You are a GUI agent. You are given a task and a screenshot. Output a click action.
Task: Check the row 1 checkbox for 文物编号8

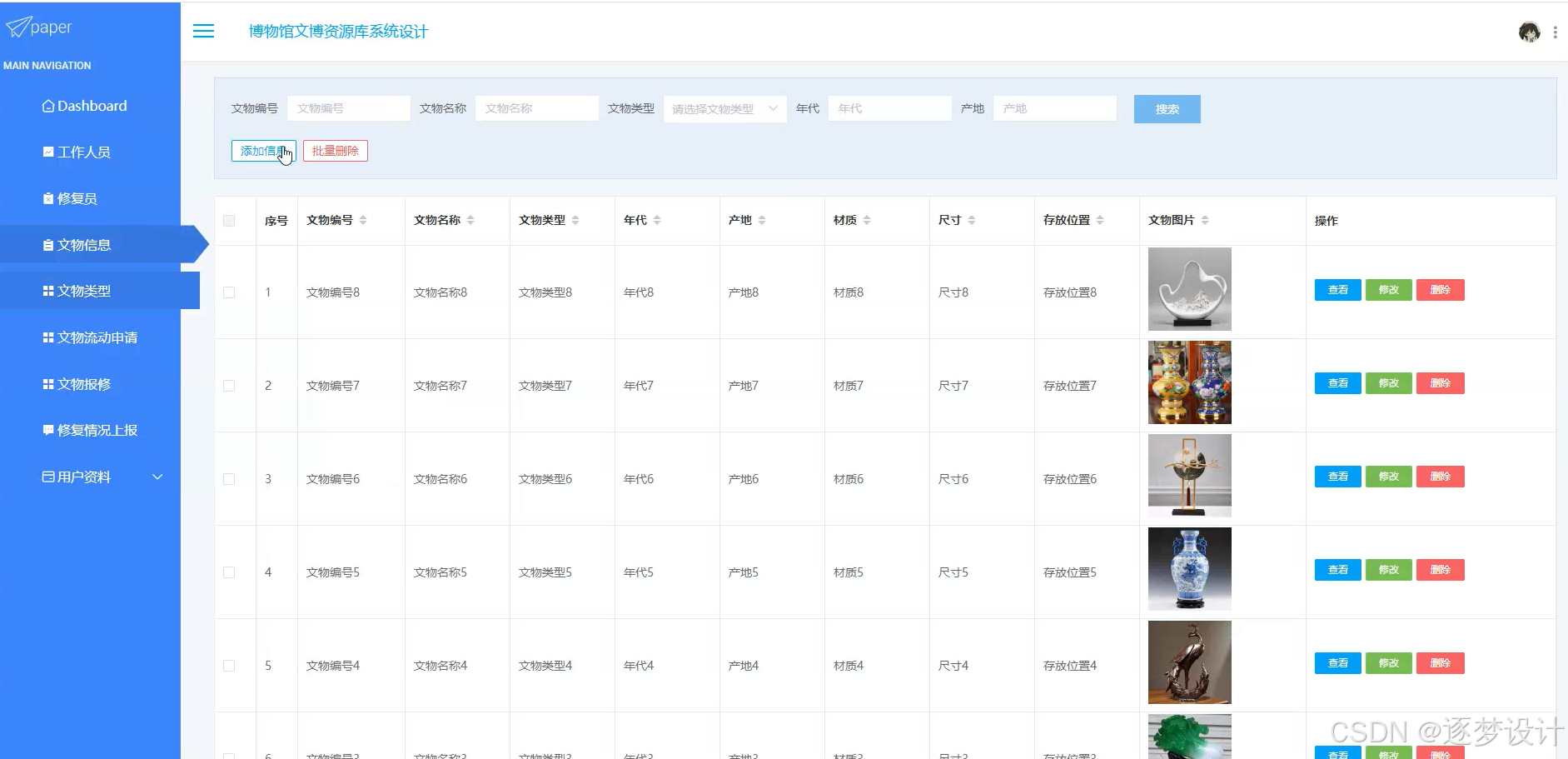[229, 292]
